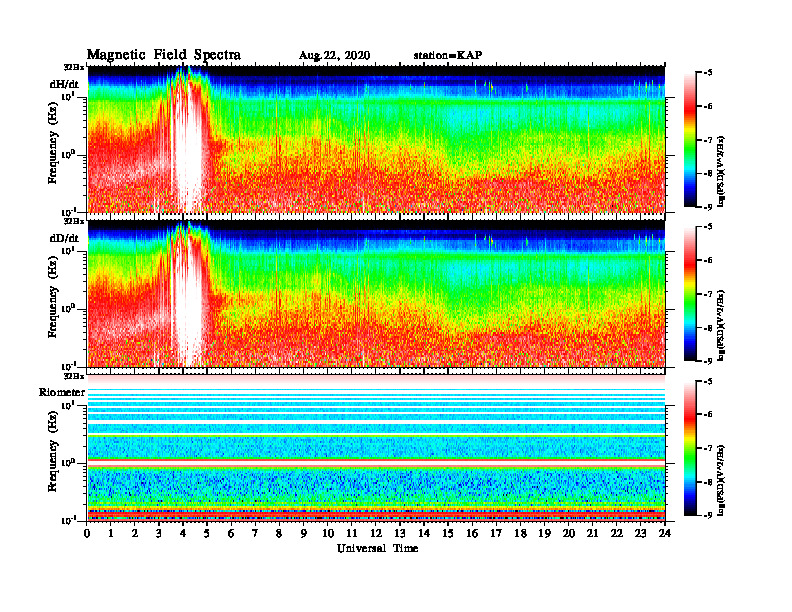
Task: Click the "-6" tick on Riometer color bar
Action: [708, 415]
